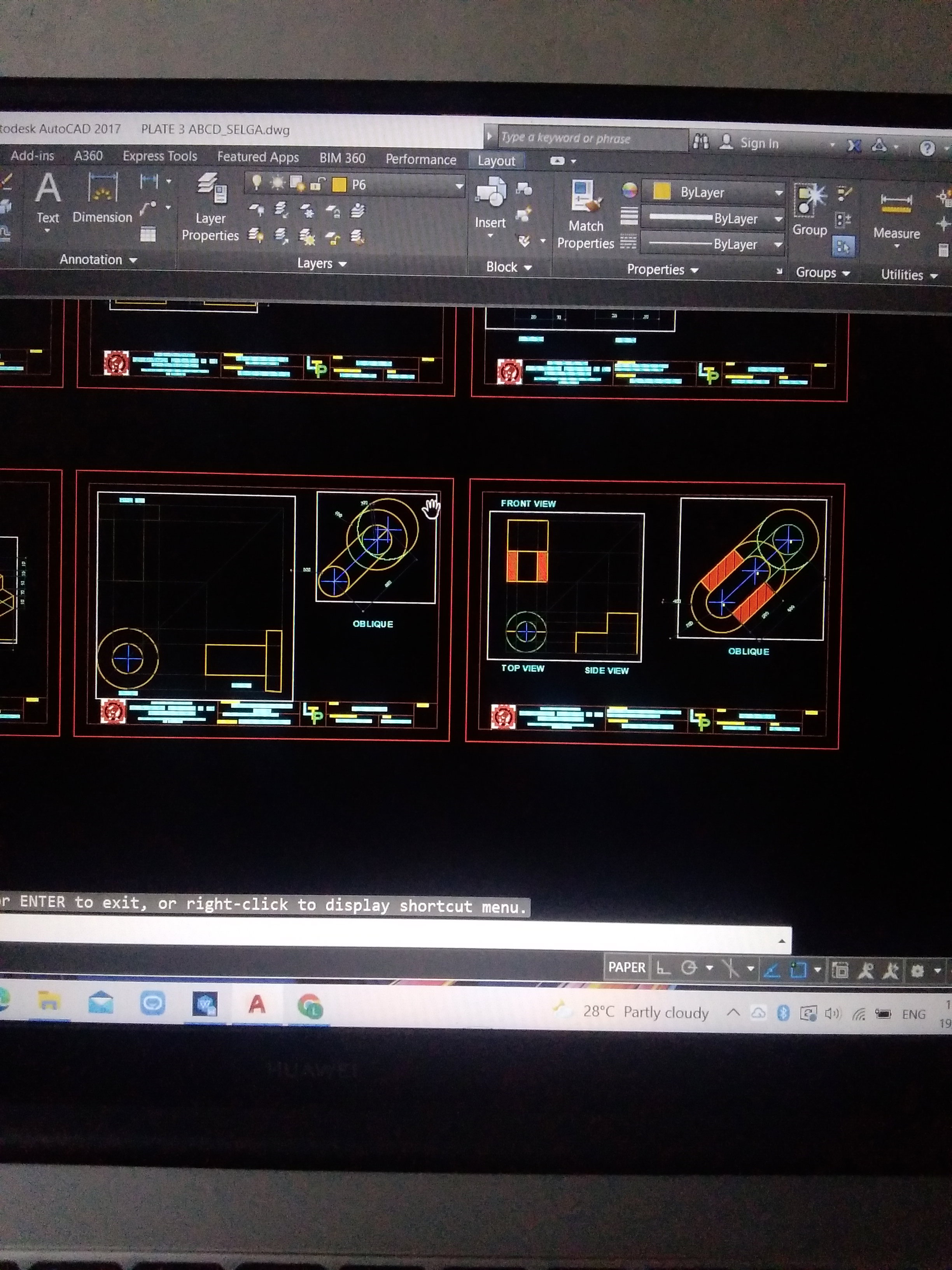Open the Help question mark icon

tap(927, 148)
